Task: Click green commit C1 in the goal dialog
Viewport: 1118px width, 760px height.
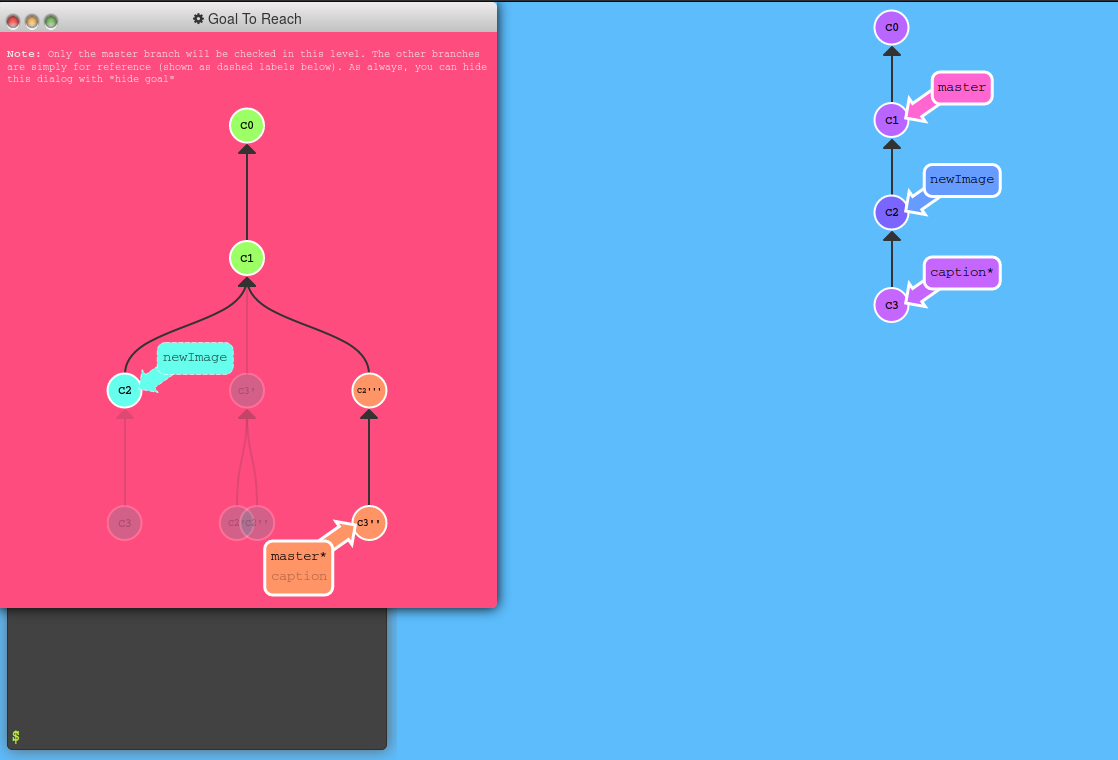Action: pyautogui.click(x=246, y=258)
